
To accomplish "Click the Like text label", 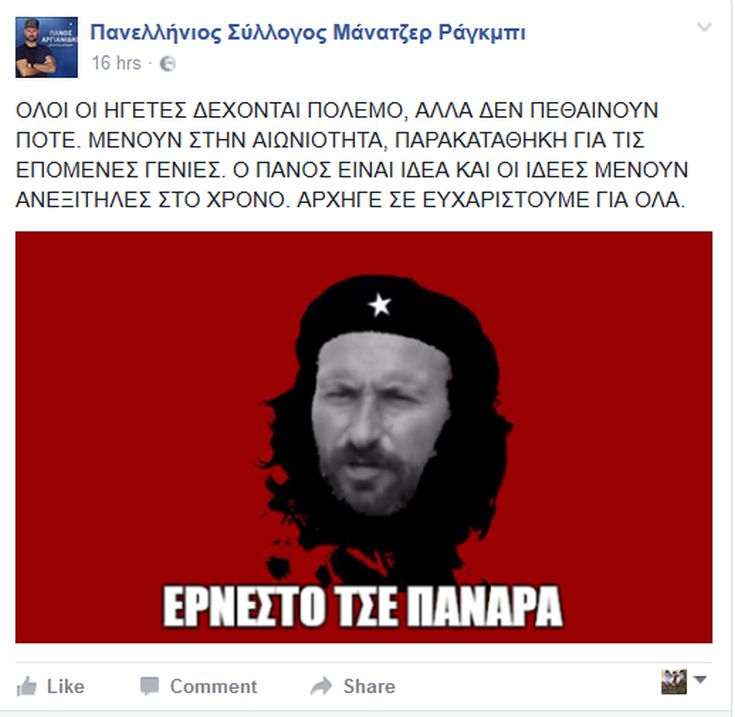I will point(66,687).
